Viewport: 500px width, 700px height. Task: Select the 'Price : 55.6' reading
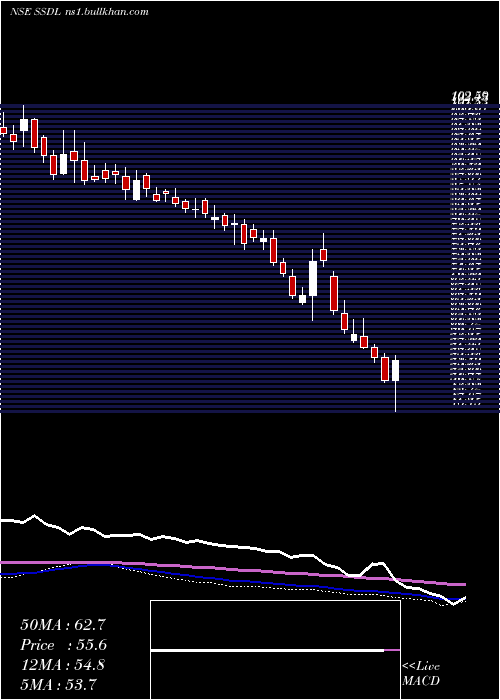click(63, 645)
